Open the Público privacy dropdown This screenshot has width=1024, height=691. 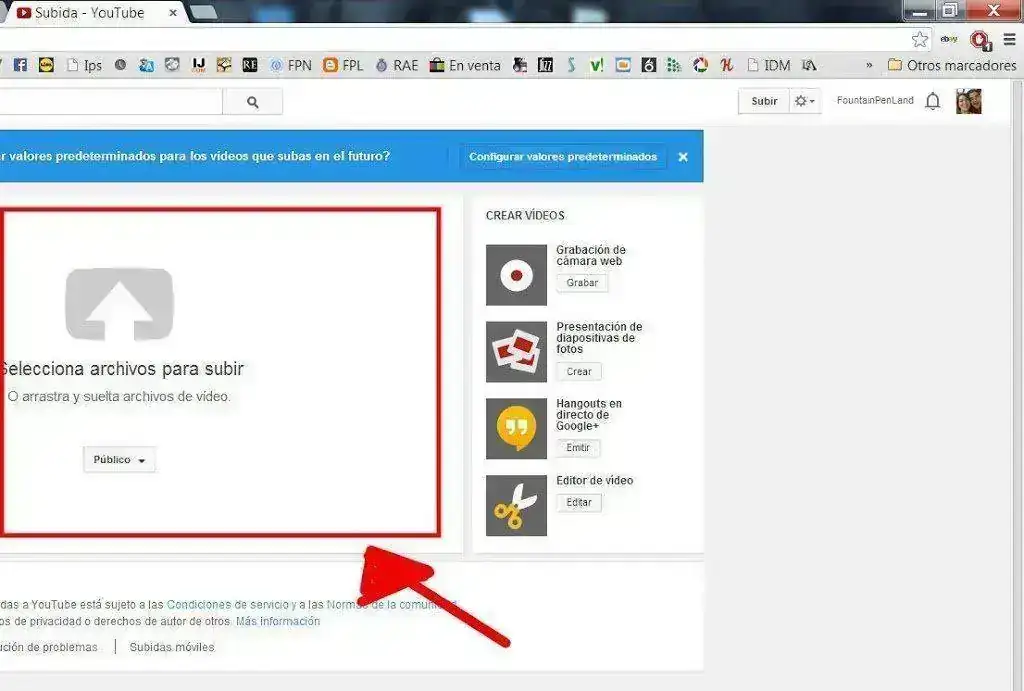(x=119, y=459)
